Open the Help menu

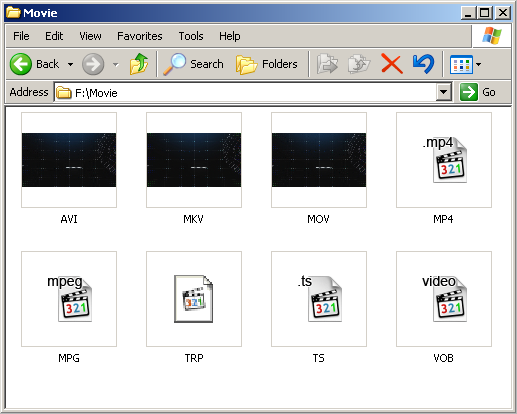[x=229, y=36]
